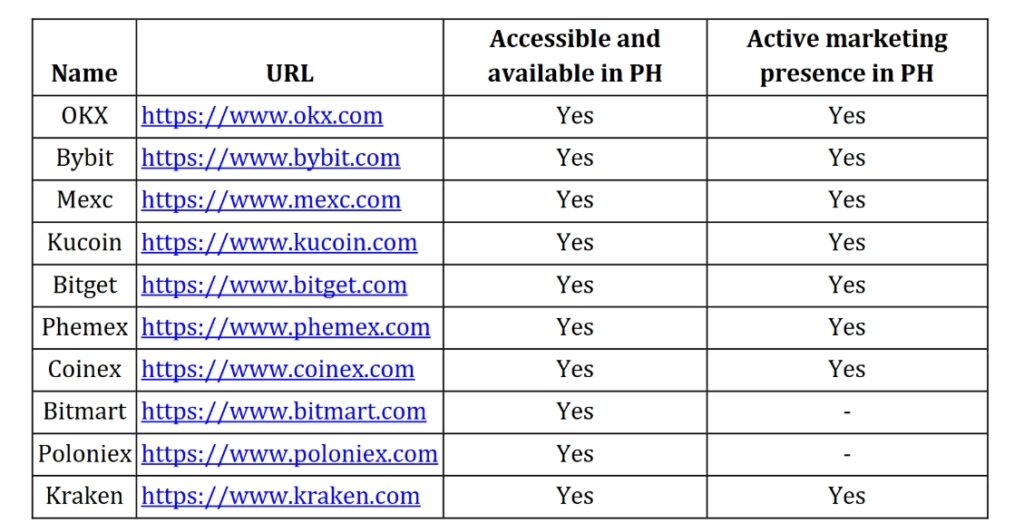Visit the Kucoin website link
Screen dimensions: 1024x532
click(x=279, y=243)
